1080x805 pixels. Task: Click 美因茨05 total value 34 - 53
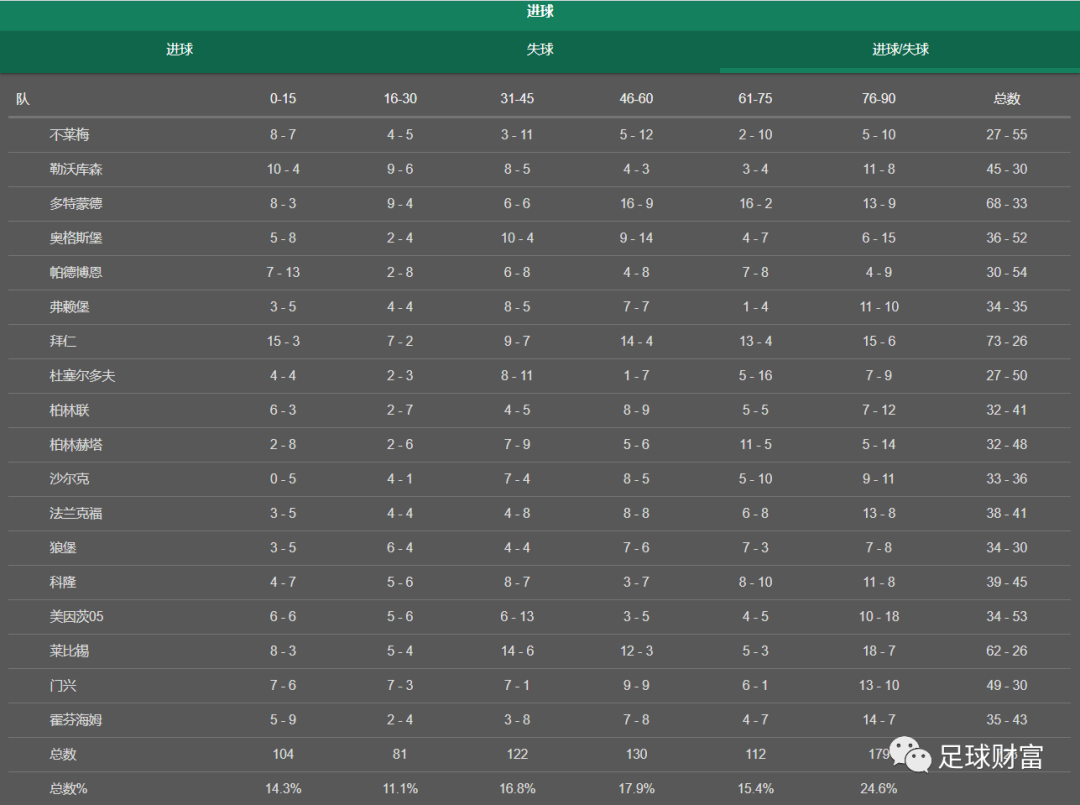(1006, 617)
